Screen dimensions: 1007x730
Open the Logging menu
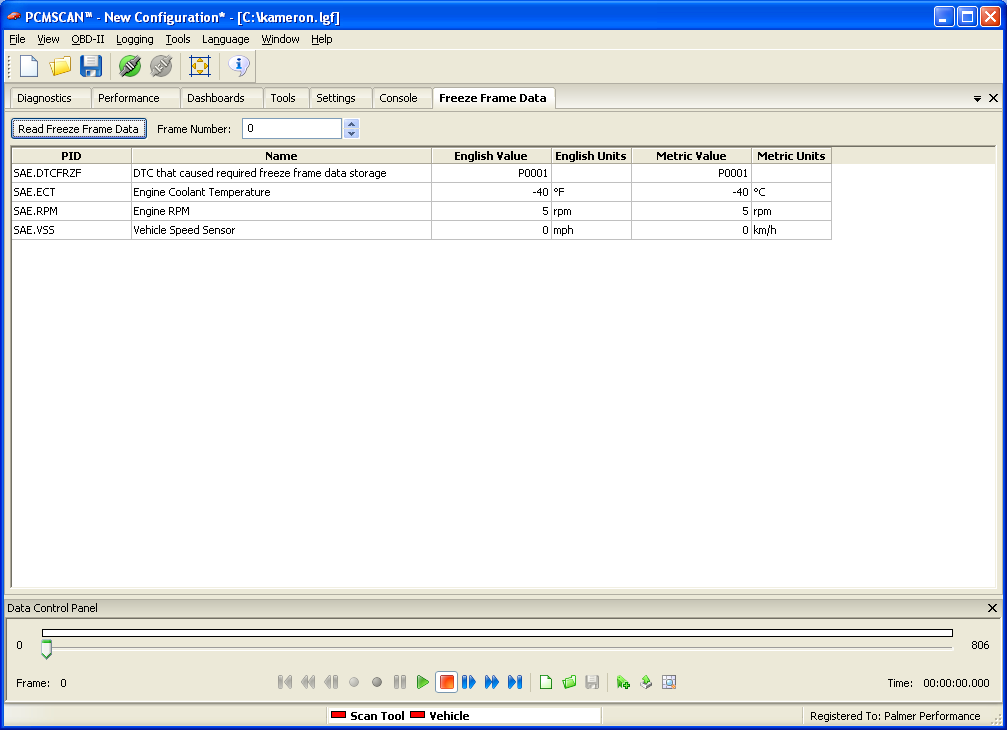135,39
